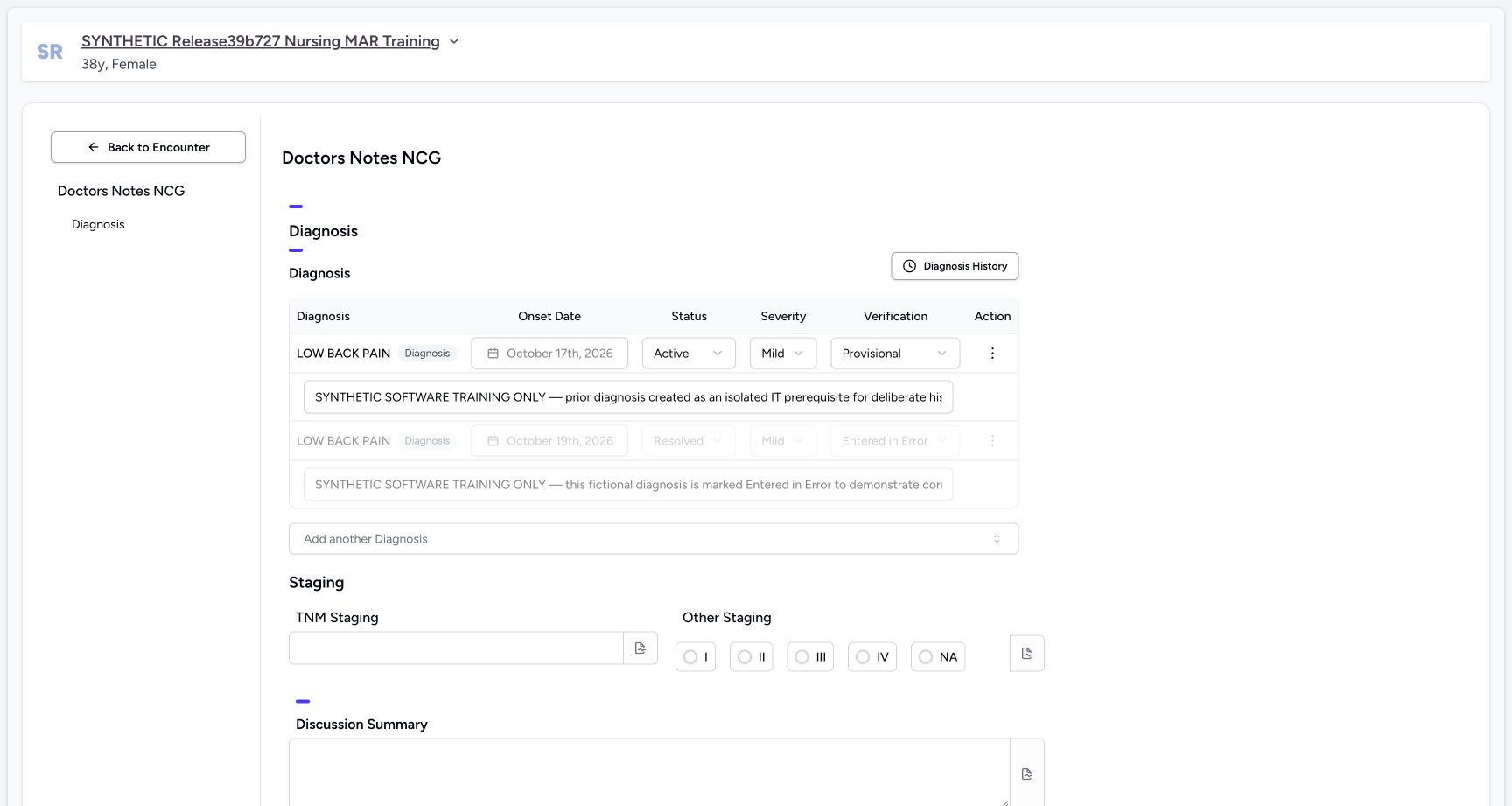Go to Diagnosis section in sidebar
Viewport: 1512px width, 806px height.
[98, 225]
